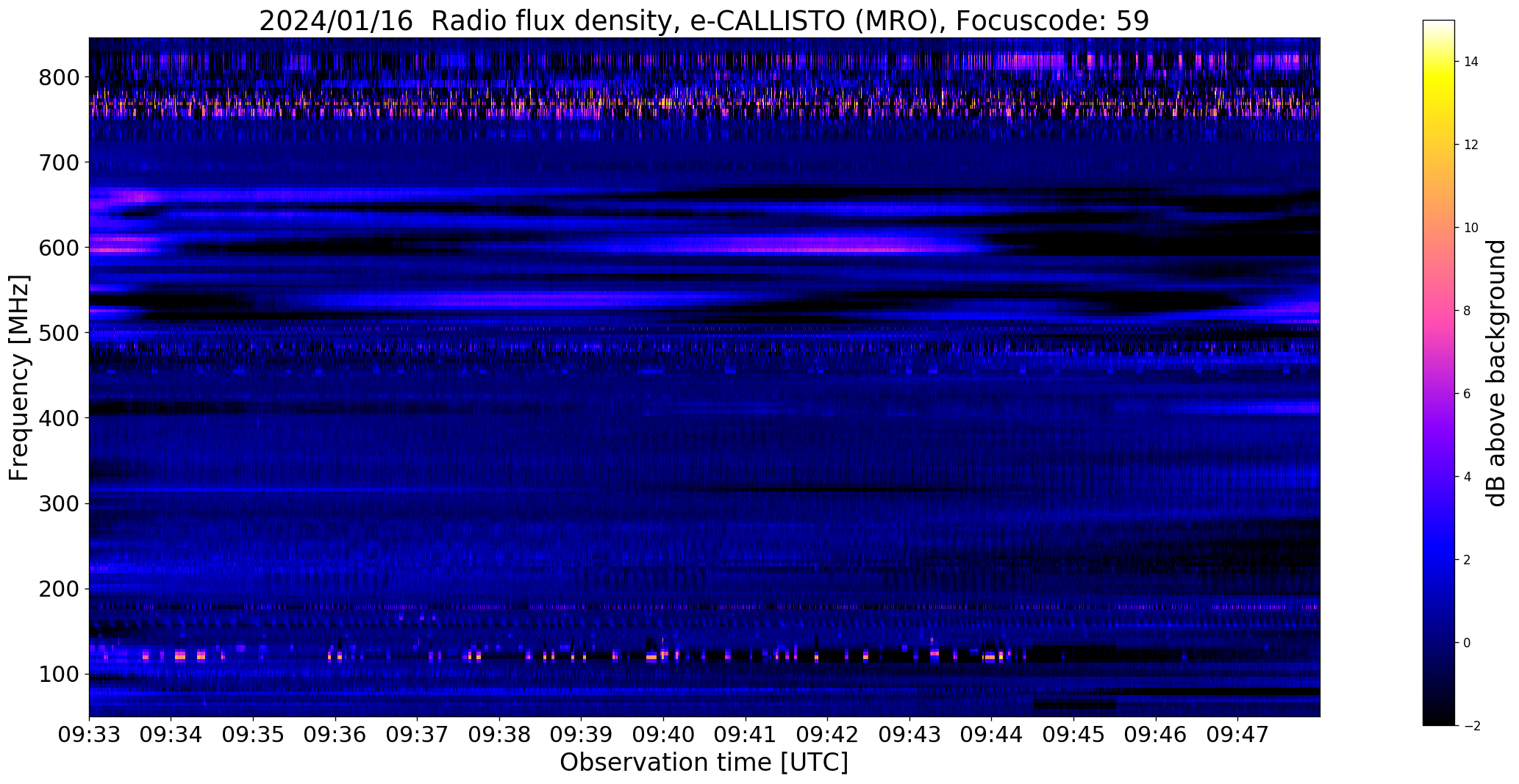Click the 09:39 time tick label
The image size is (1519, 784).
click(582, 735)
